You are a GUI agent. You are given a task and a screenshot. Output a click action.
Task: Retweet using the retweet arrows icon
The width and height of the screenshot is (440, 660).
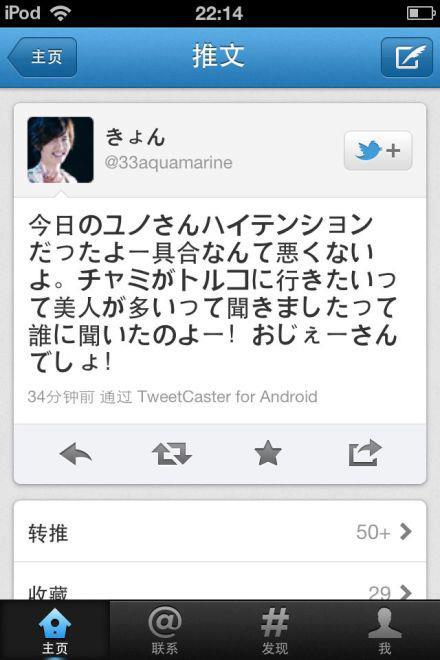[172, 454]
